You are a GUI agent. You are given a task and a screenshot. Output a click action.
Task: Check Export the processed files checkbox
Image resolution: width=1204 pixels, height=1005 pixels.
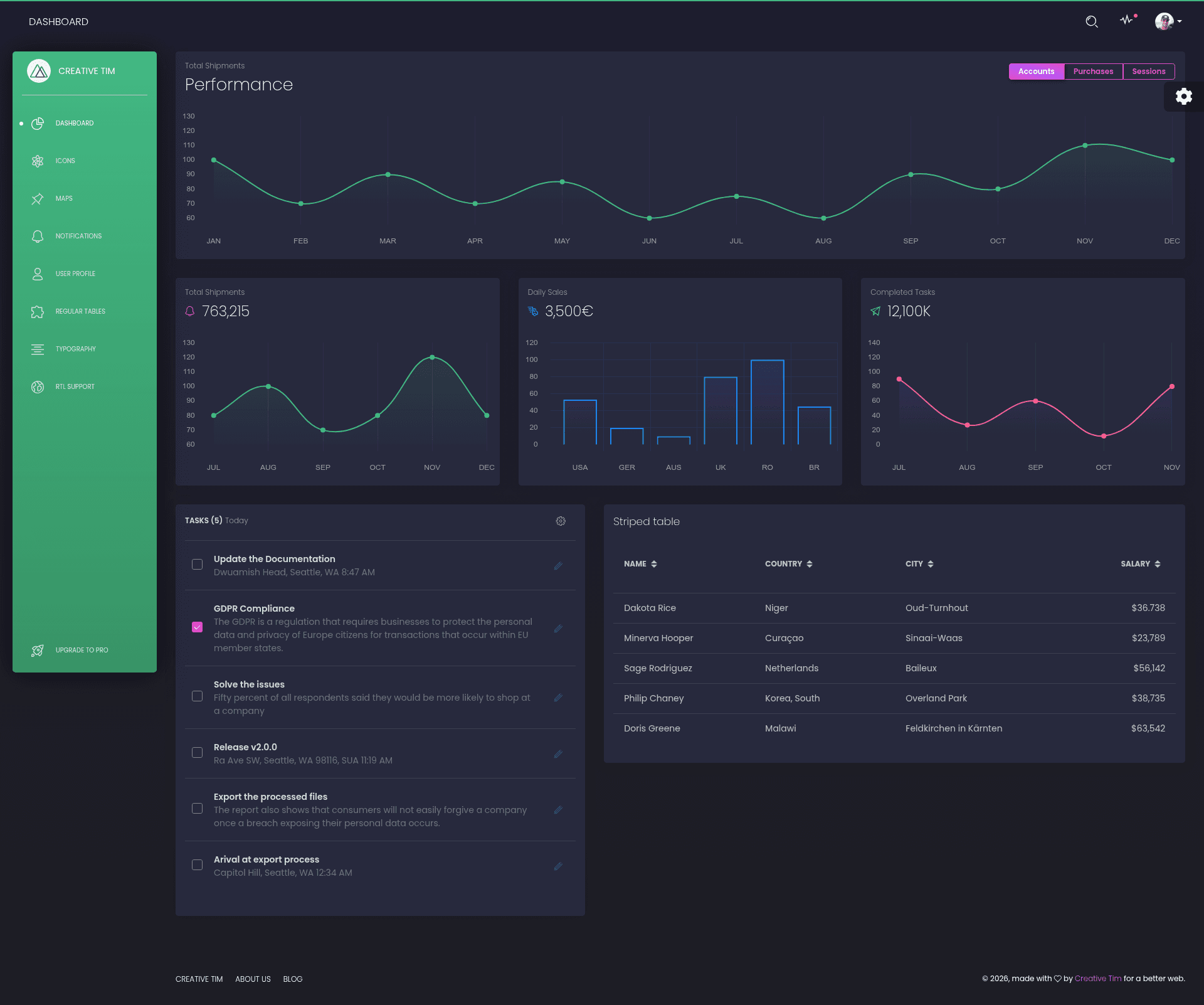pyautogui.click(x=197, y=809)
